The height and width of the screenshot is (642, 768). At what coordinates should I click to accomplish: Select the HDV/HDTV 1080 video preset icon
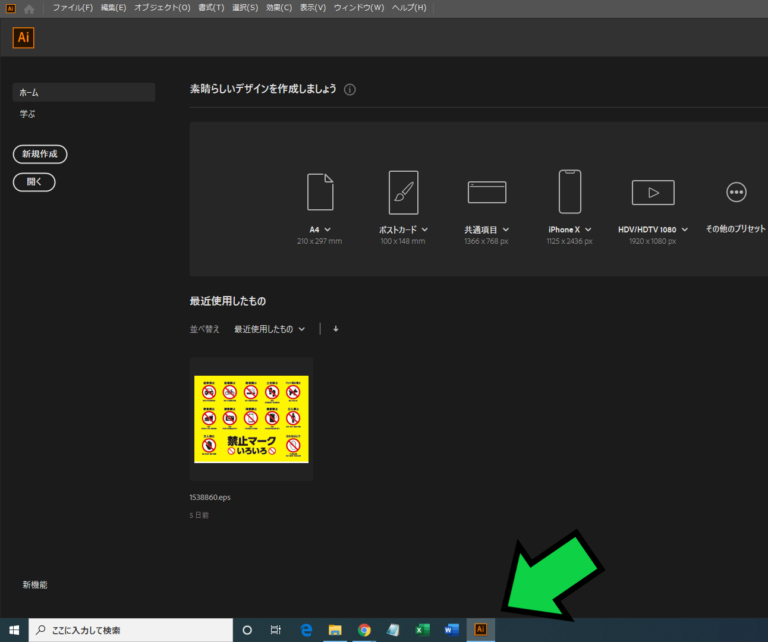click(x=653, y=192)
